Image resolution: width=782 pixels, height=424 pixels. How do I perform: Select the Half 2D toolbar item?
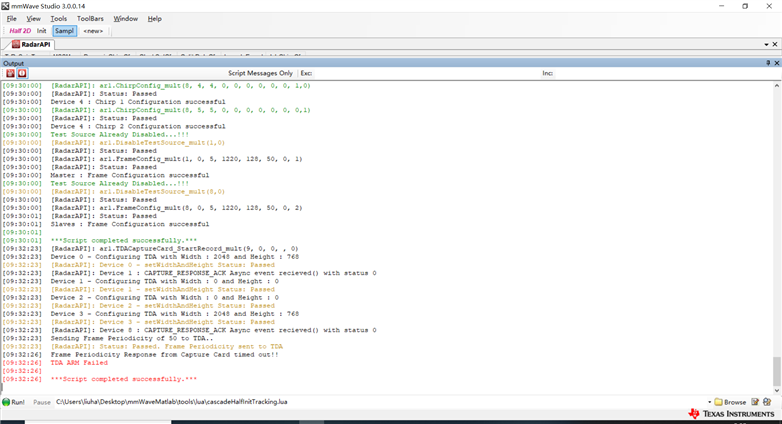point(20,31)
